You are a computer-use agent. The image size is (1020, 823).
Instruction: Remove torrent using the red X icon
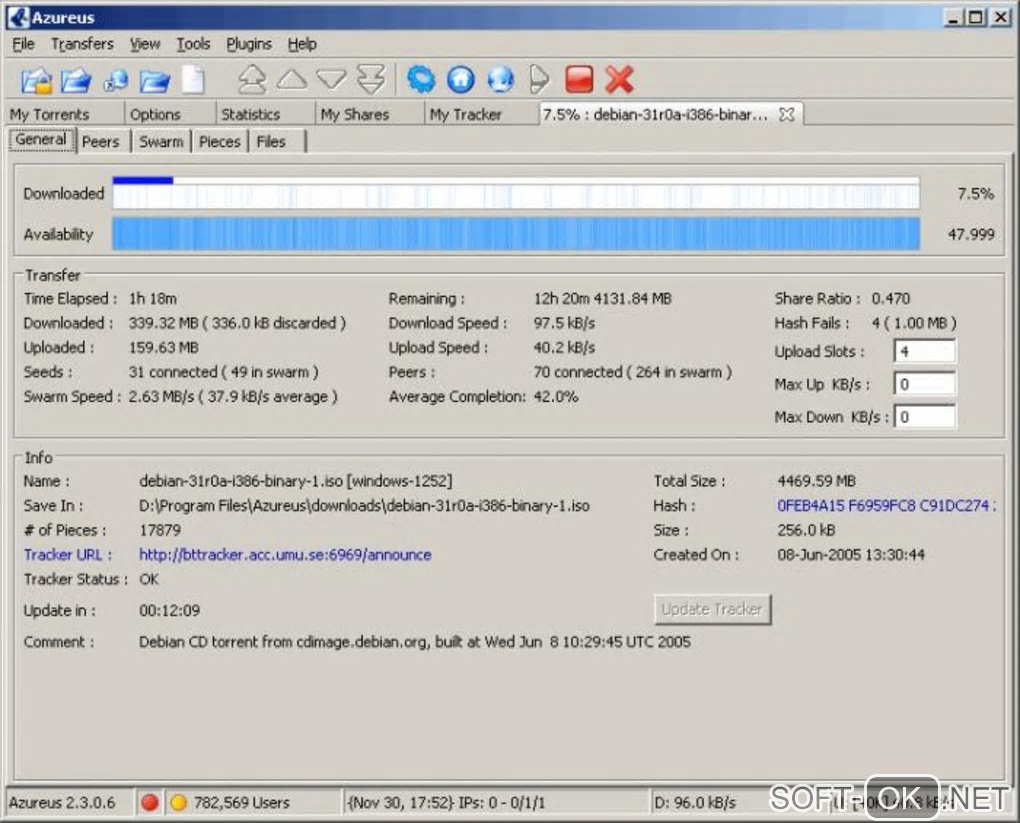tap(620, 79)
